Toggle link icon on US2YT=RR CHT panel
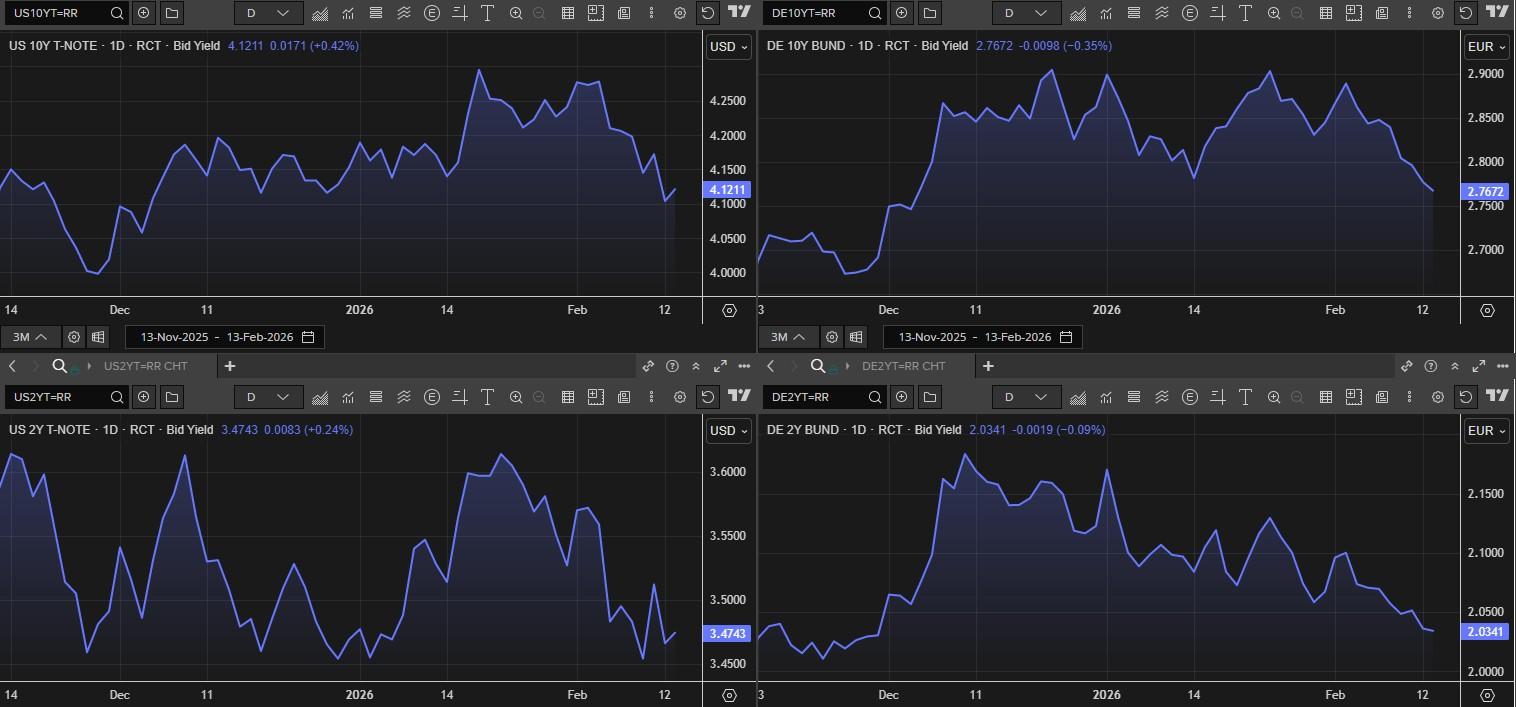 (648, 366)
